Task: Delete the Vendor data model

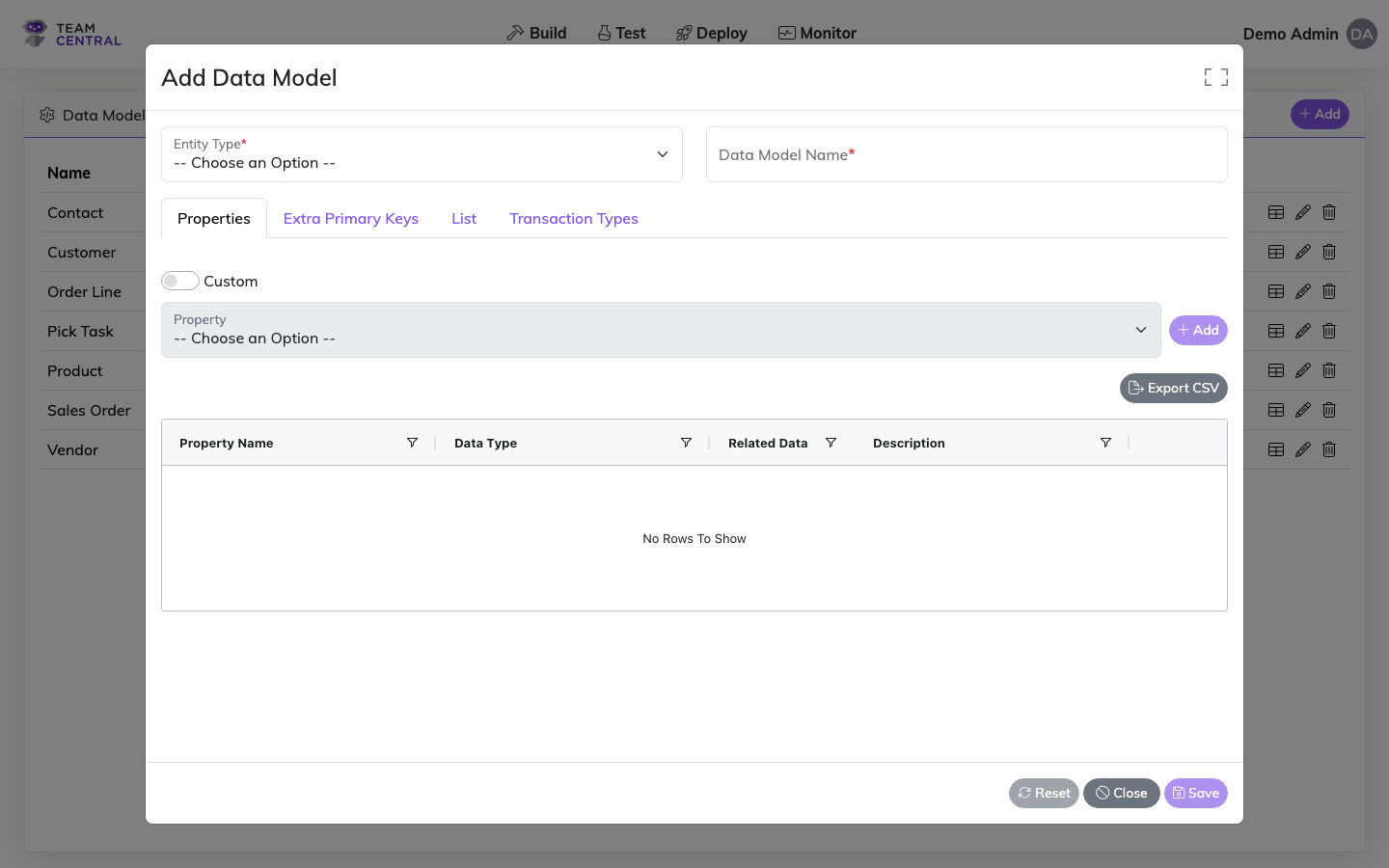Action: [x=1329, y=449]
